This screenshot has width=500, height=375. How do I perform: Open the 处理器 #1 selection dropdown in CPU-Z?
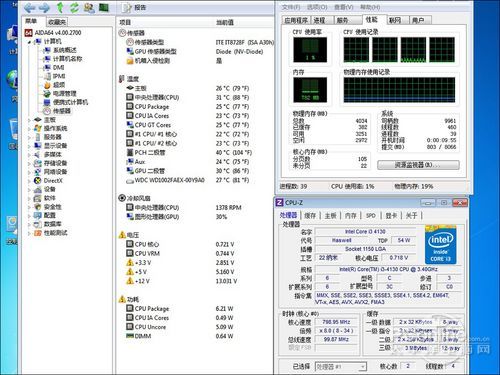(x=341, y=367)
